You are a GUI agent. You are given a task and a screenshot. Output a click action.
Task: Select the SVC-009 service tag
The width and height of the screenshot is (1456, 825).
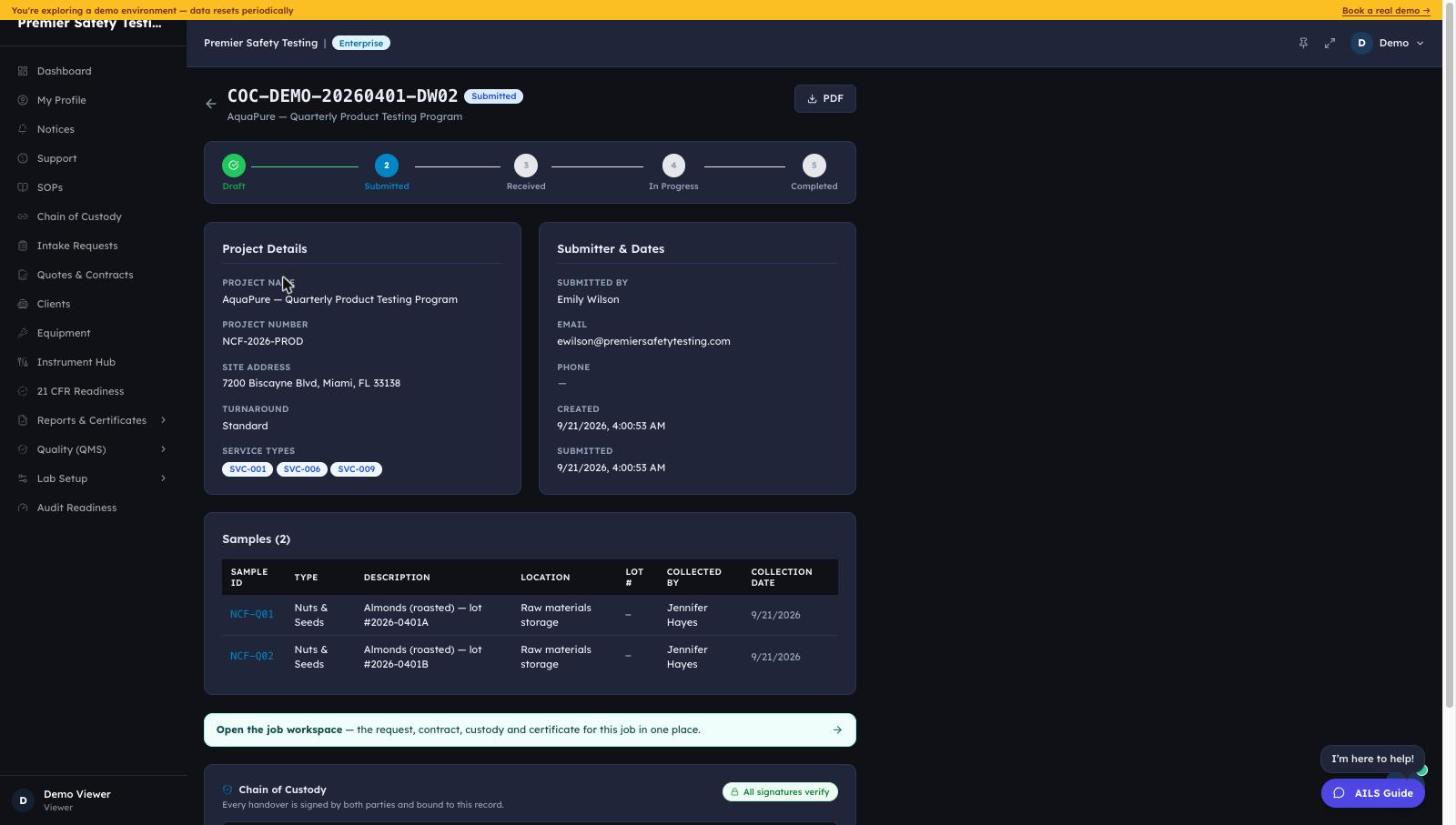tap(356, 469)
